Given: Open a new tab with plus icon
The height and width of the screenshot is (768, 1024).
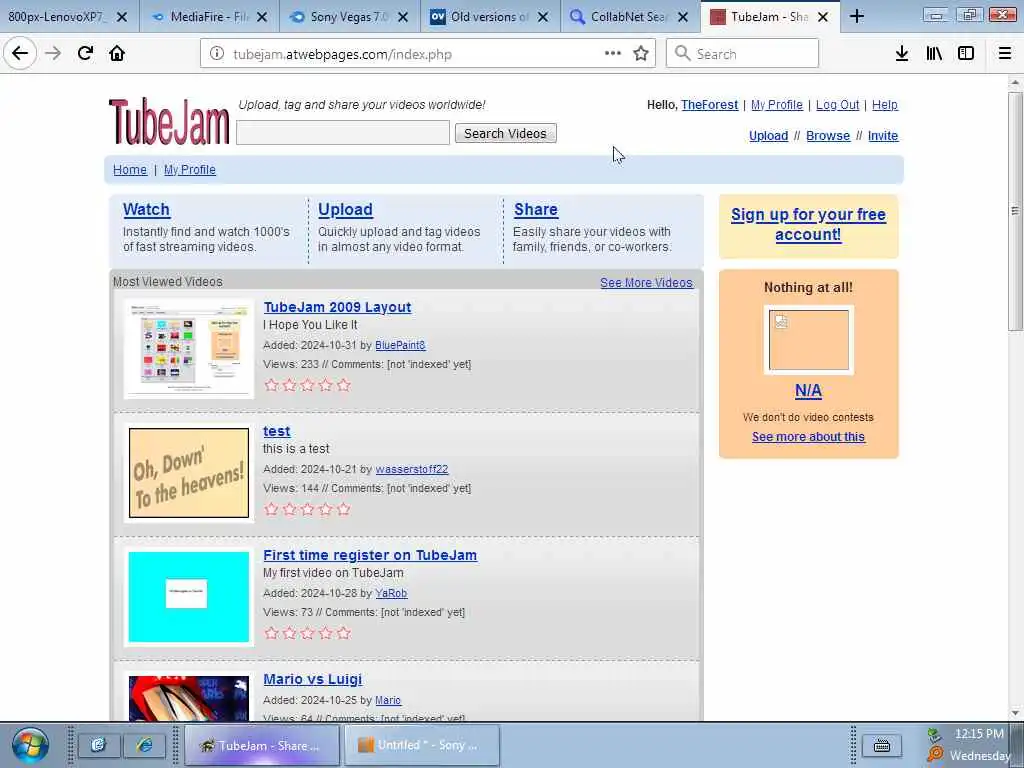Looking at the screenshot, I should pos(857,17).
